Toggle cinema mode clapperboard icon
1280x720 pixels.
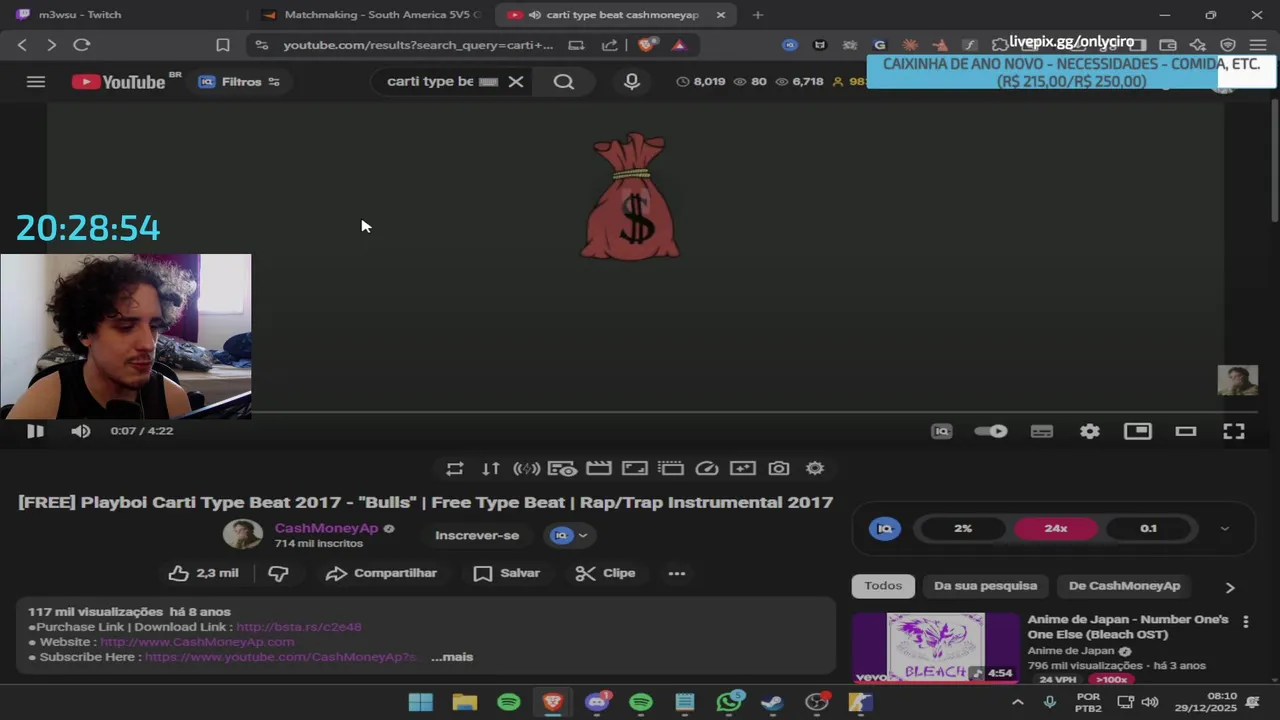point(599,468)
